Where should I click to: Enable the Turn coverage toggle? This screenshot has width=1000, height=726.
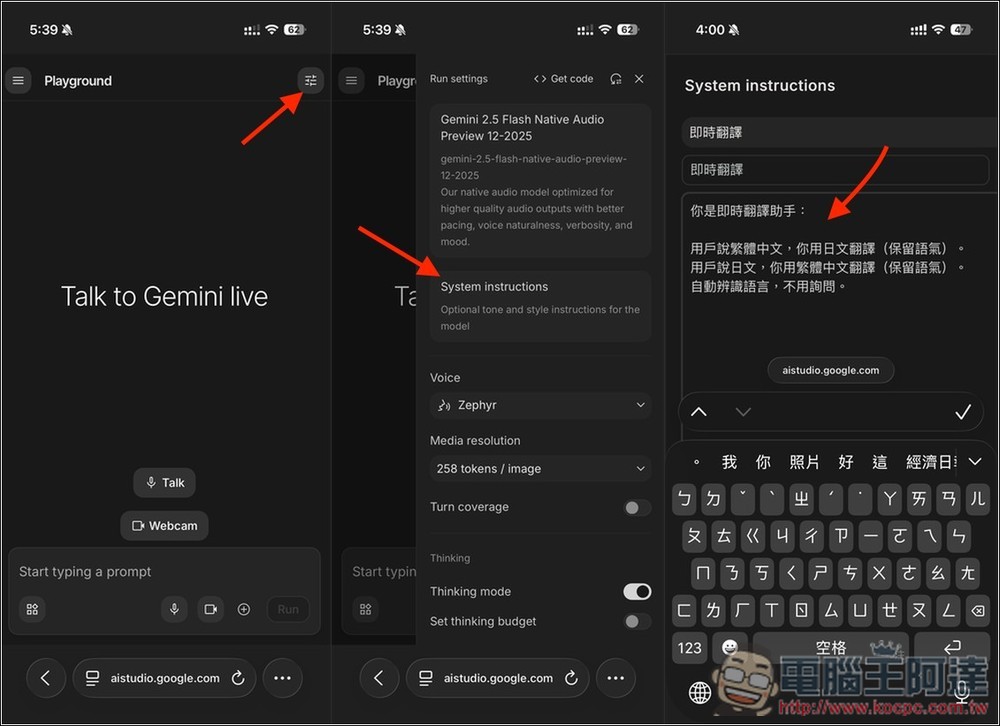[x=635, y=507]
